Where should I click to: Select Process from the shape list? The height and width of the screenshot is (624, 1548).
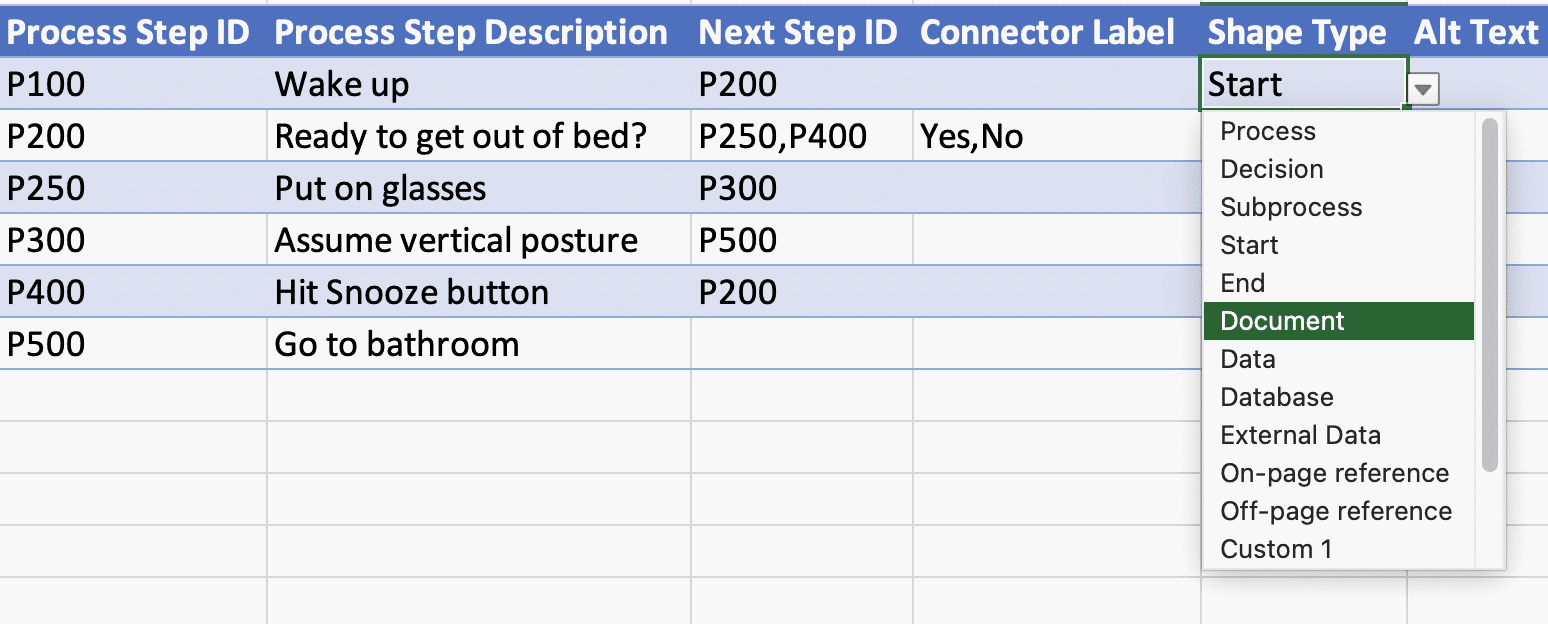(x=1268, y=131)
